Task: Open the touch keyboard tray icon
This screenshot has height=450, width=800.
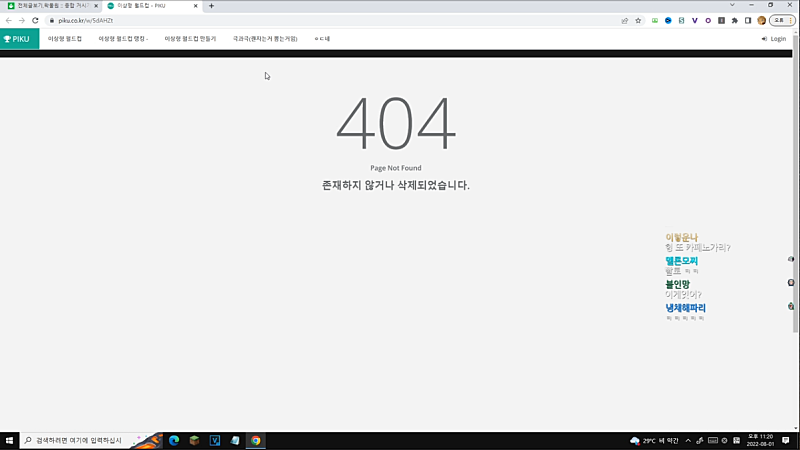Action: 713,440
